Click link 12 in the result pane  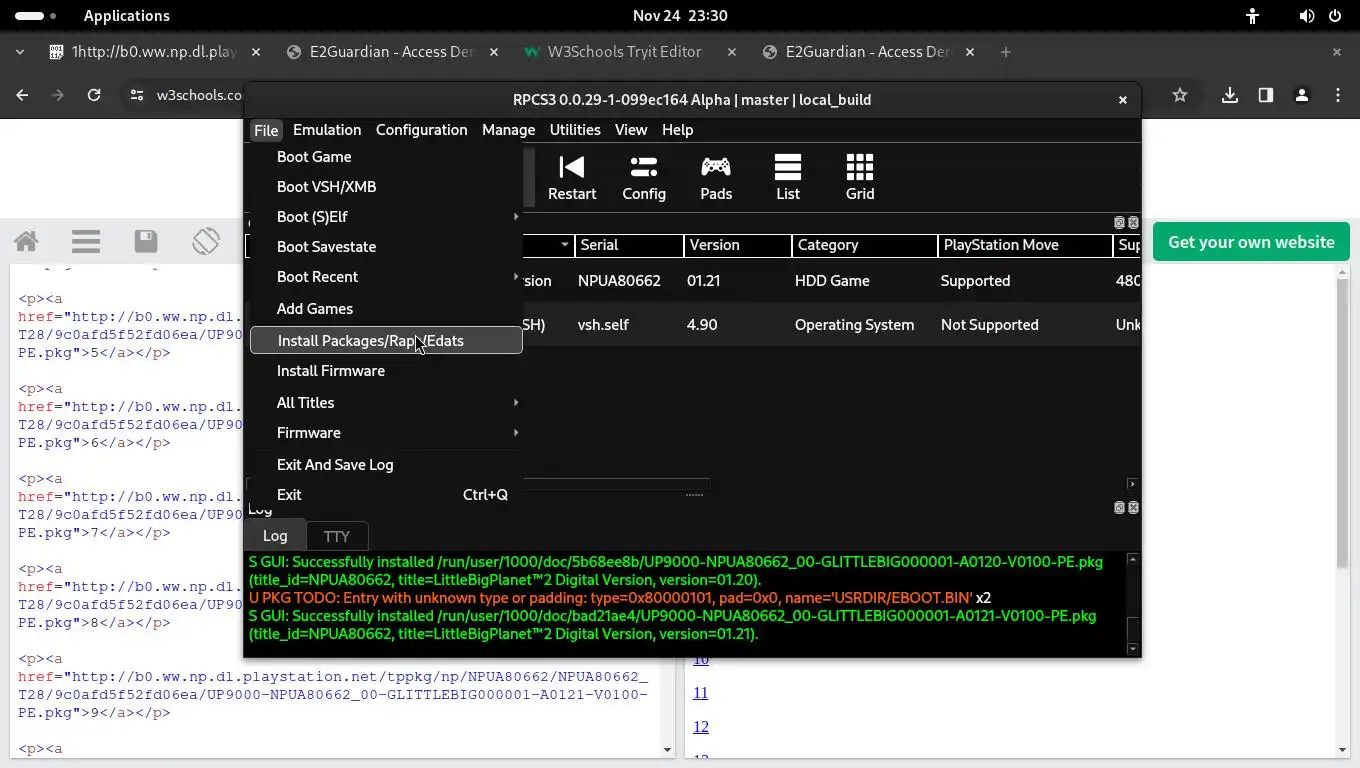point(700,727)
